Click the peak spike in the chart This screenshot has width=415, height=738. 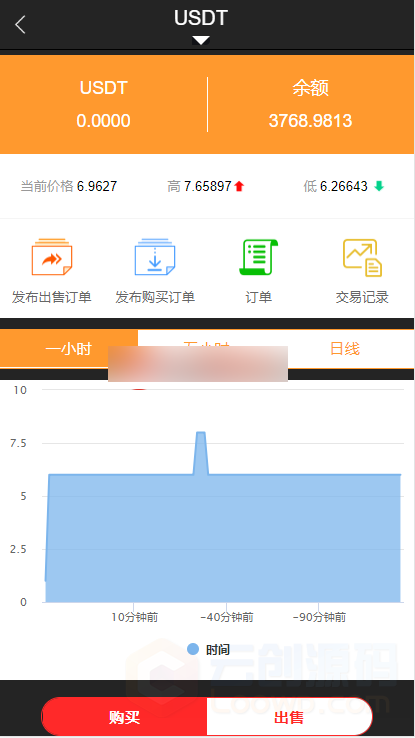pos(200,433)
